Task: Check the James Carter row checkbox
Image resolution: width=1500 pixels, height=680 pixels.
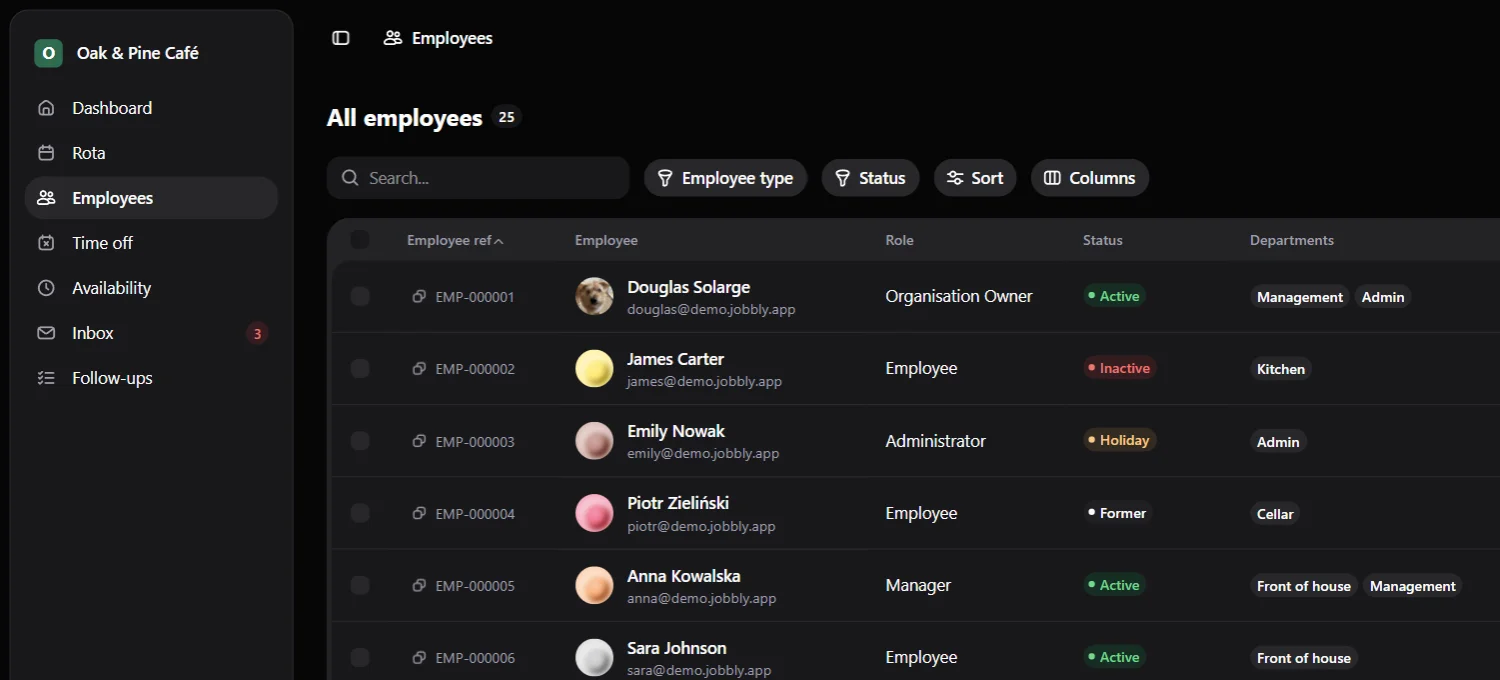Action: [x=360, y=368]
